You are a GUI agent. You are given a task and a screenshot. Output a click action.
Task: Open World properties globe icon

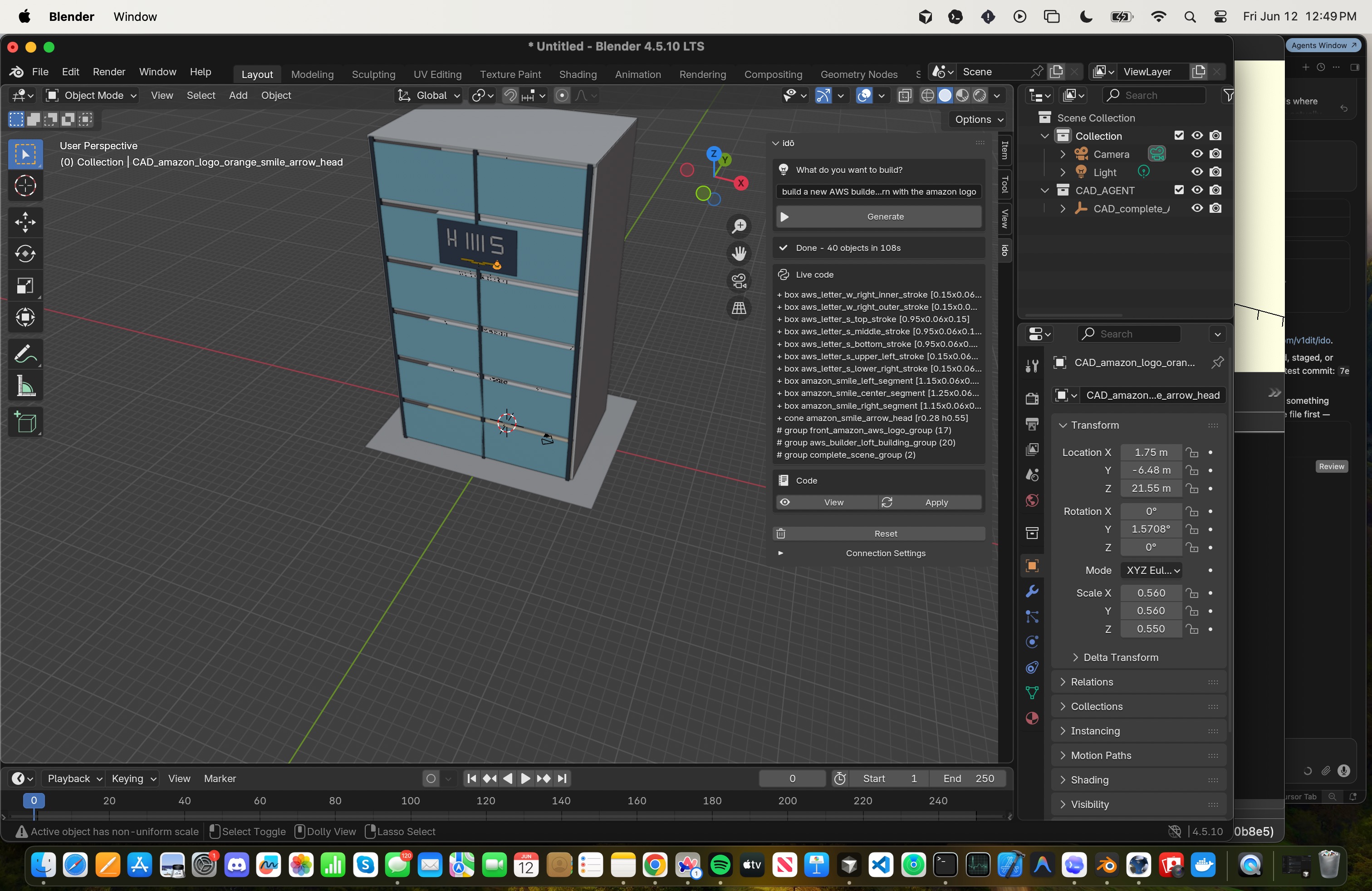coord(1032,500)
